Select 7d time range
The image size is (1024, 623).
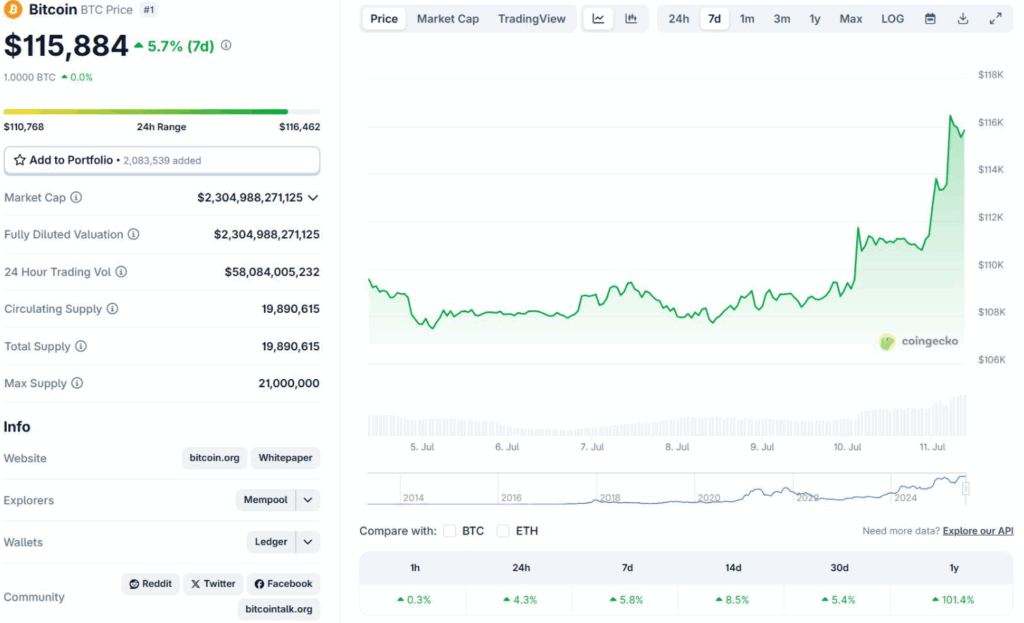(x=714, y=19)
